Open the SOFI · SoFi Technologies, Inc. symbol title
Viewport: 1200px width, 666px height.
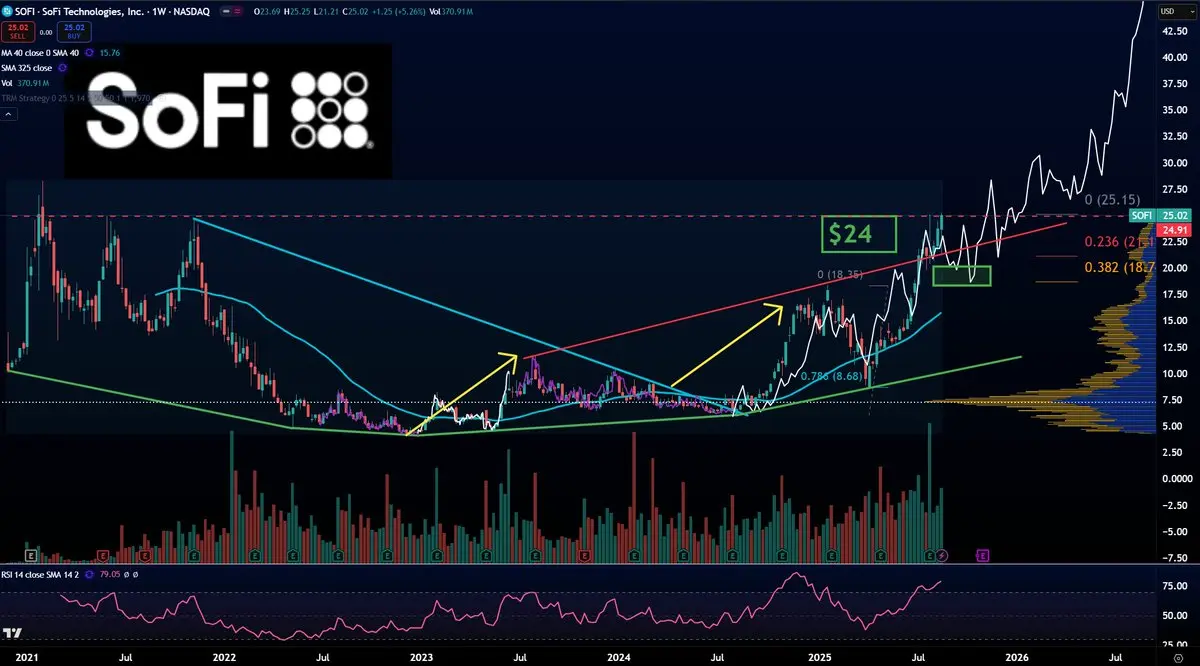coord(80,11)
